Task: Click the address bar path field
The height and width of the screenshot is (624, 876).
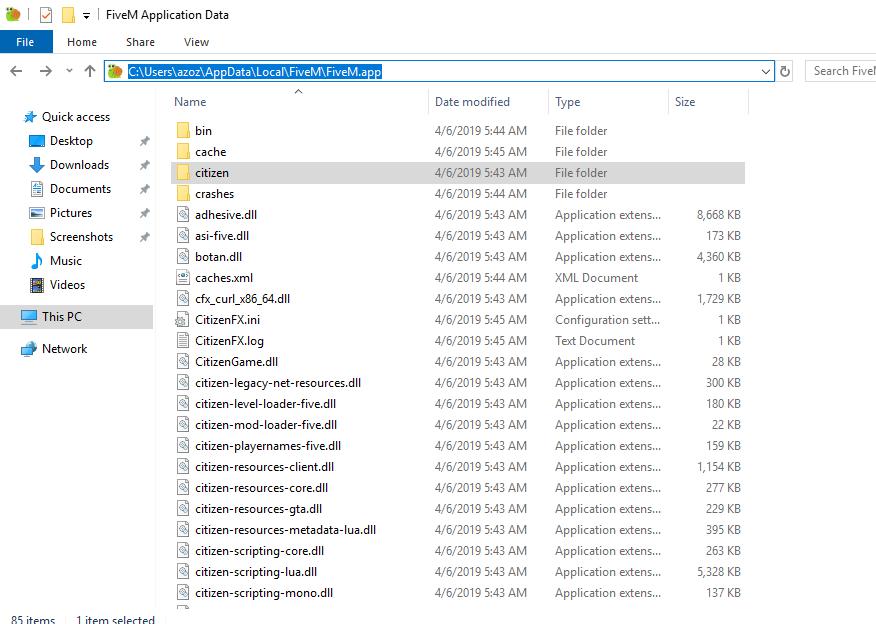Action: point(439,71)
